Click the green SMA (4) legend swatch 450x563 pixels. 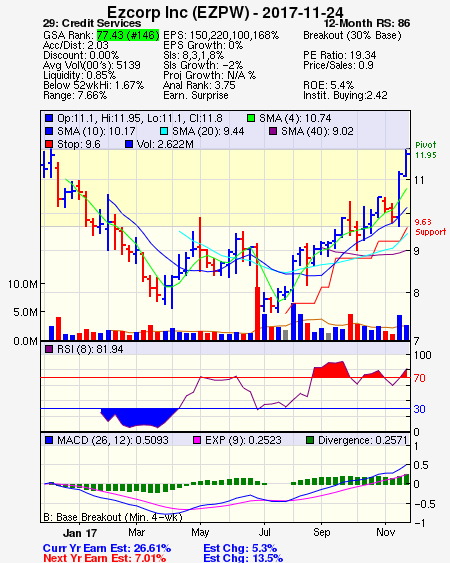click(x=251, y=118)
